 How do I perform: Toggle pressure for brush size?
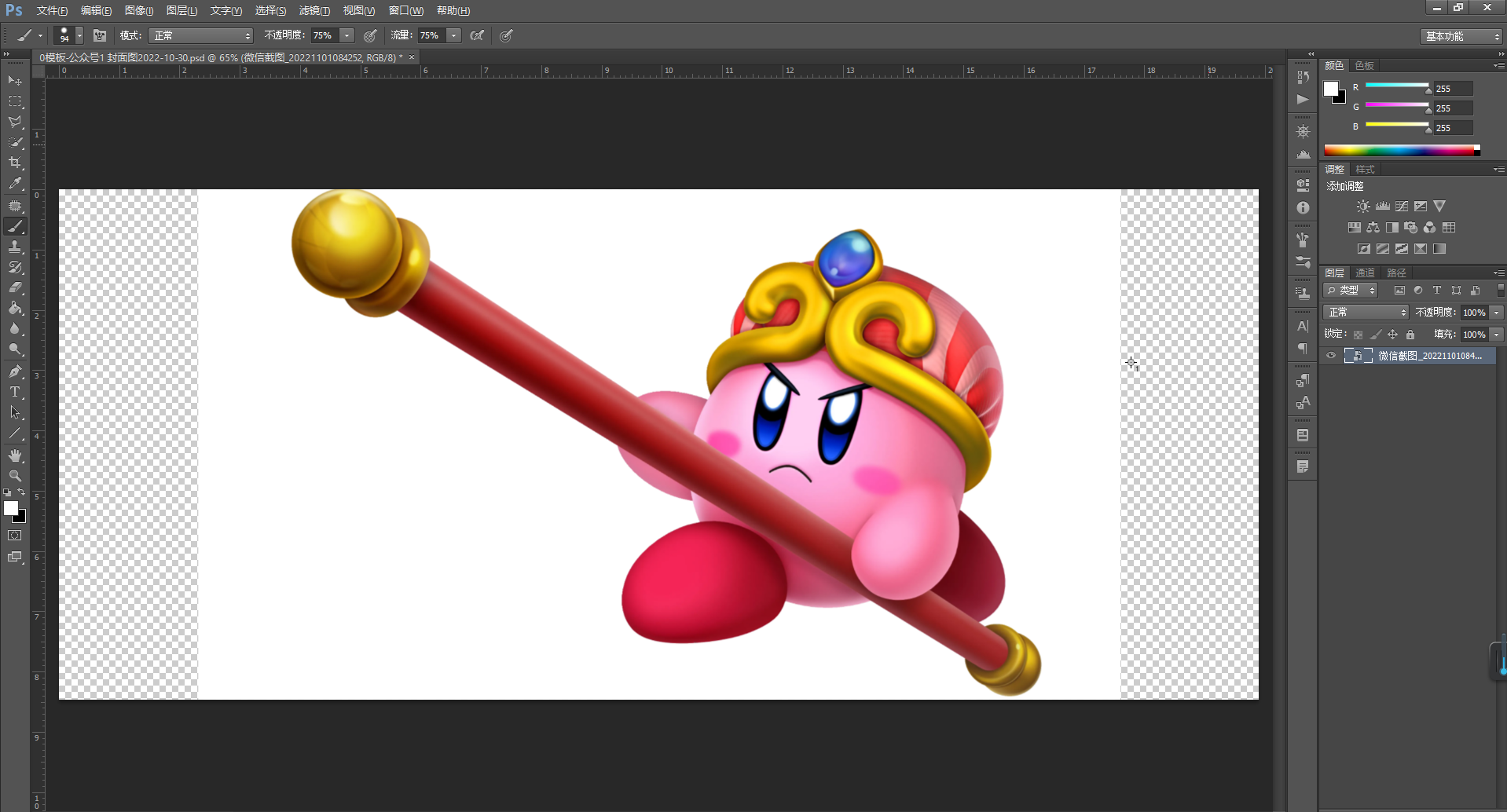506,35
